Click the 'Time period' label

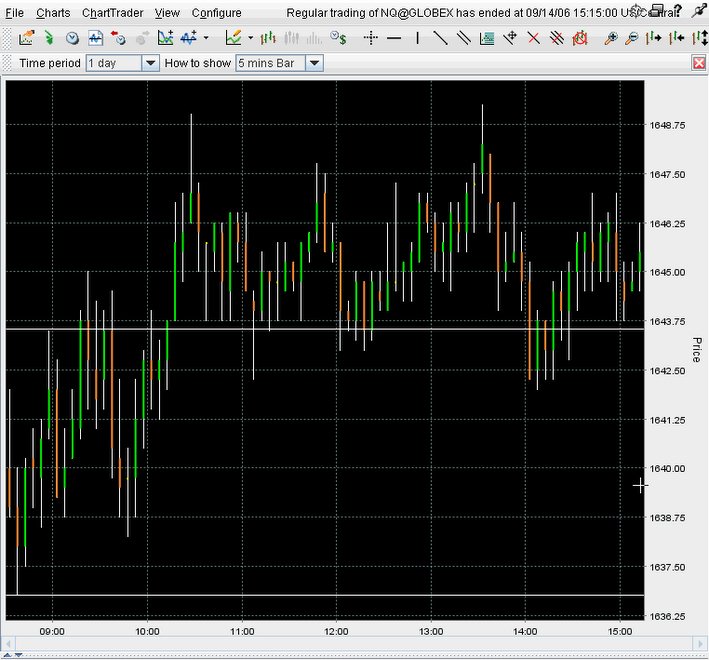pos(50,63)
